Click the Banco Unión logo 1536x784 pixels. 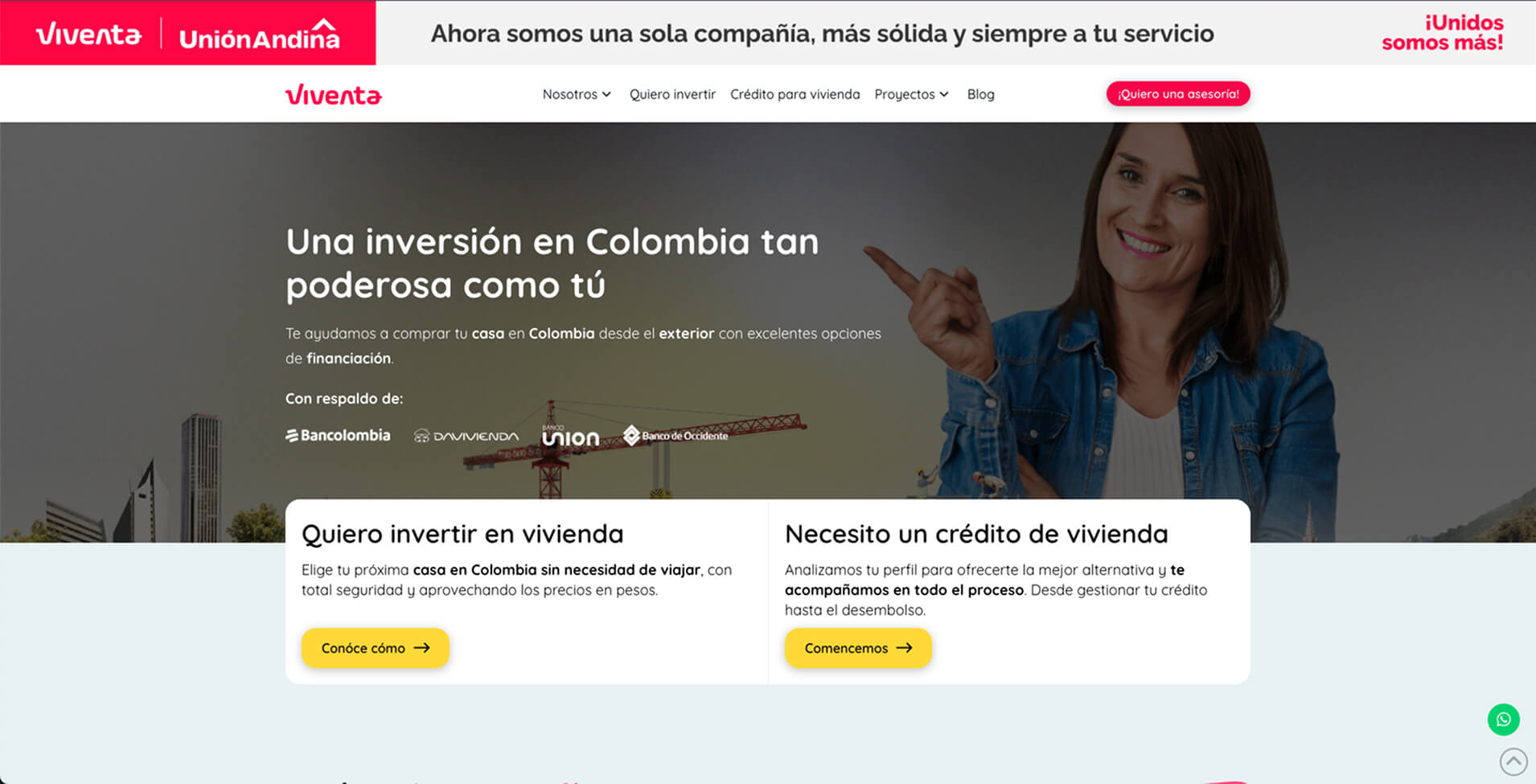570,436
